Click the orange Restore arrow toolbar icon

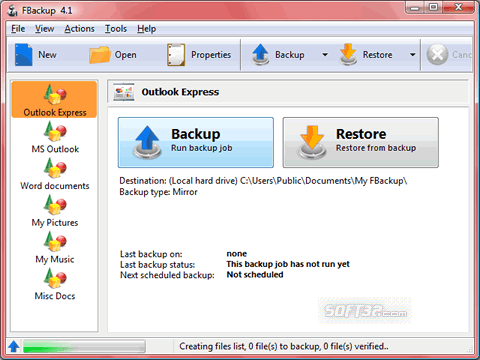click(348, 55)
